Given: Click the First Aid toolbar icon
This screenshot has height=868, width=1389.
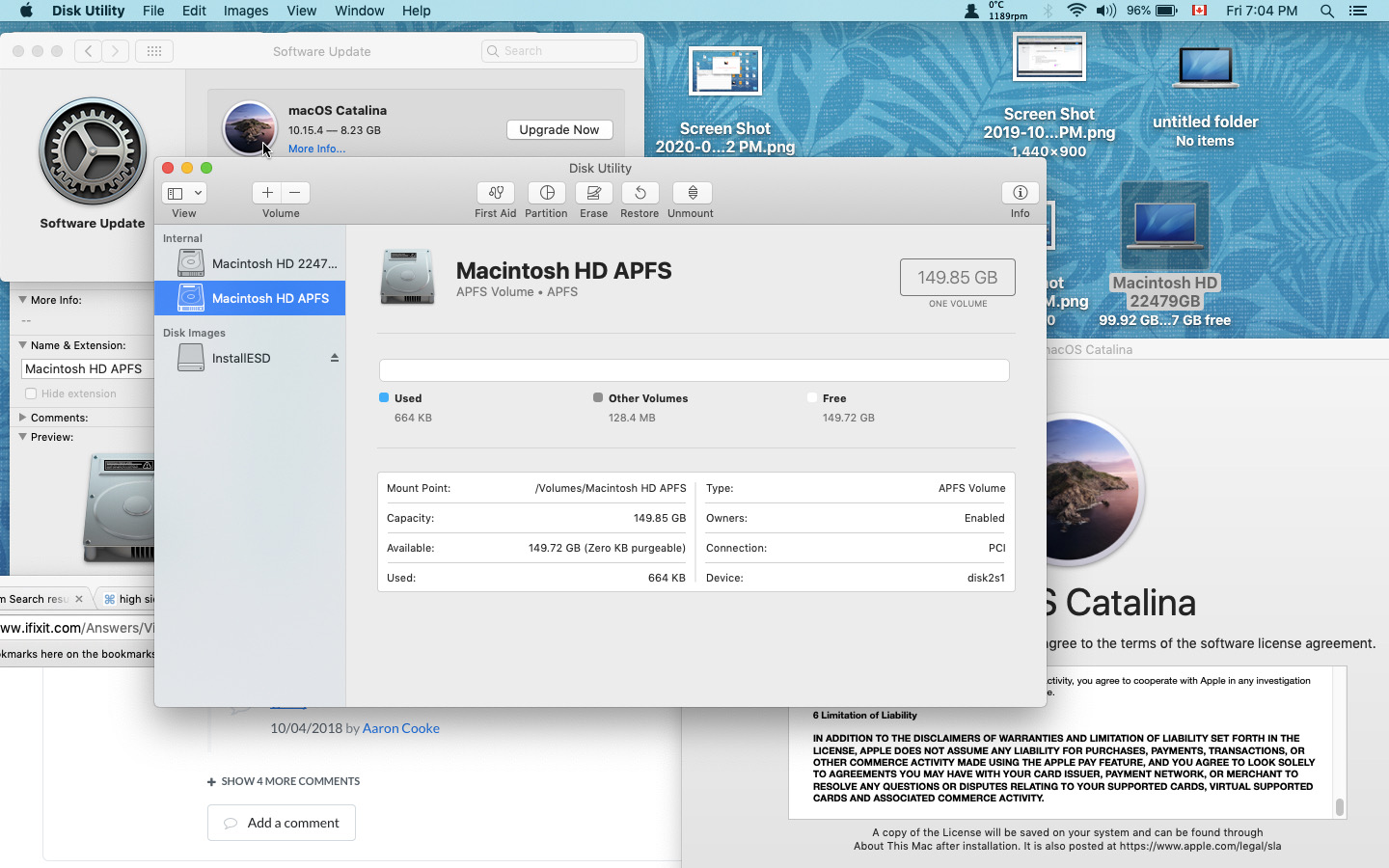Looking at the screenshot, I should click(495, 193).
